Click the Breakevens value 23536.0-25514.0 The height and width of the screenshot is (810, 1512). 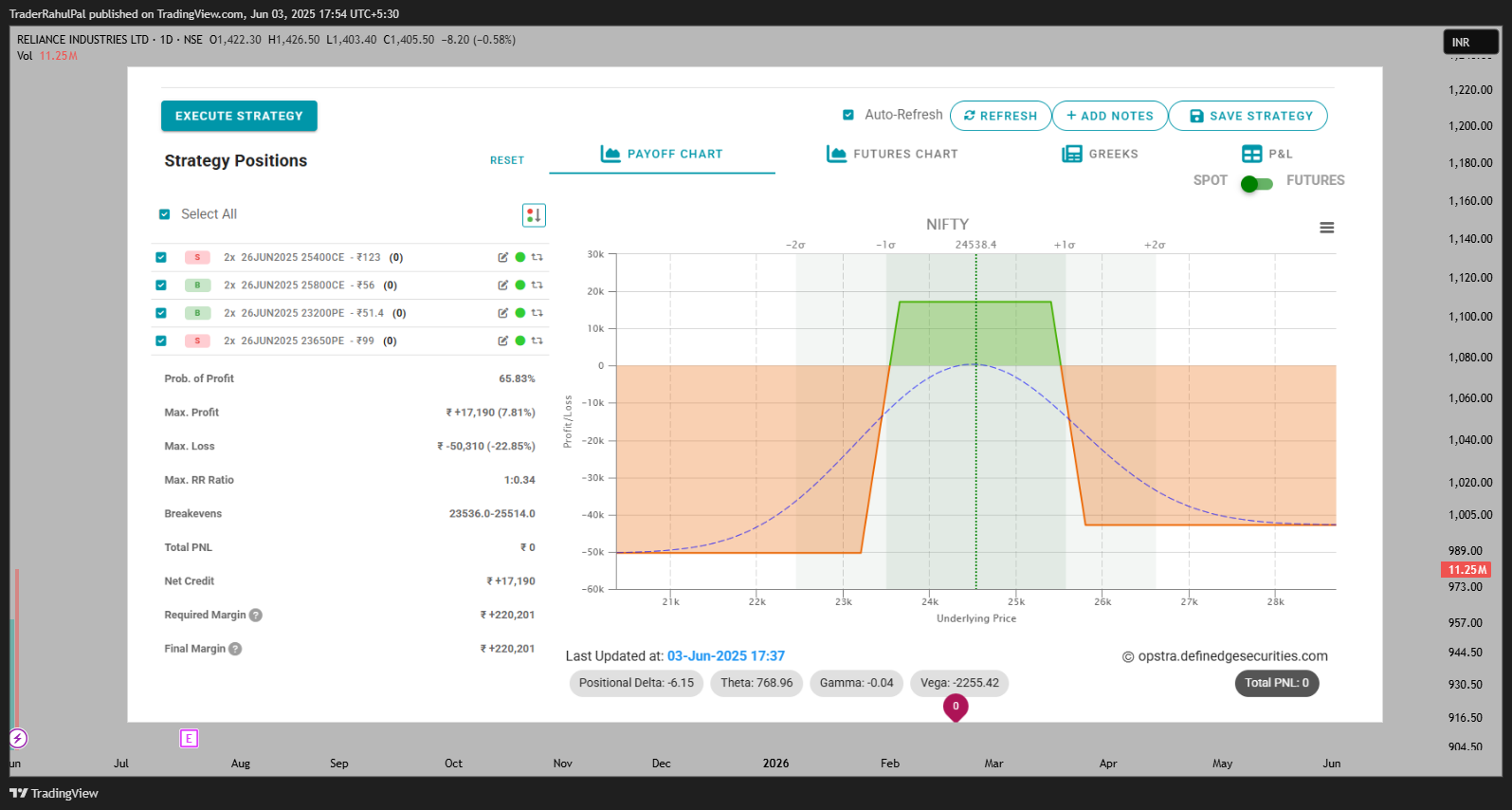point(493,514)
